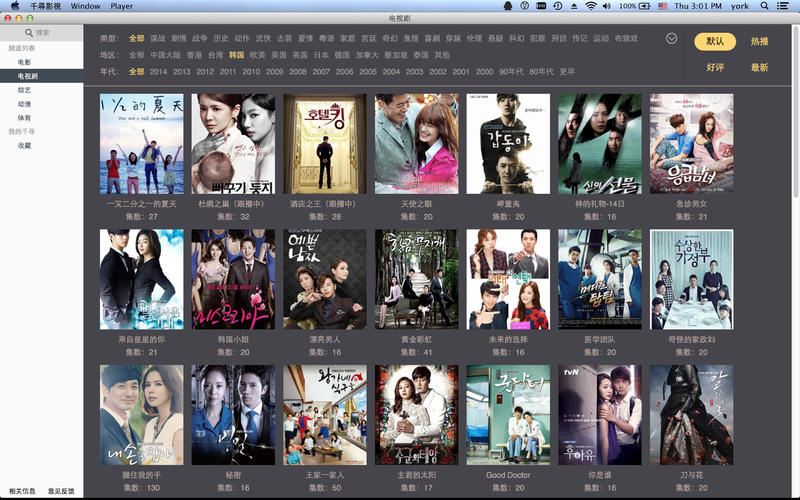This screenshot has height=500, width=800.
Task: Filter by year 2014
Action: pyautogui.click(x=159, y=72)
